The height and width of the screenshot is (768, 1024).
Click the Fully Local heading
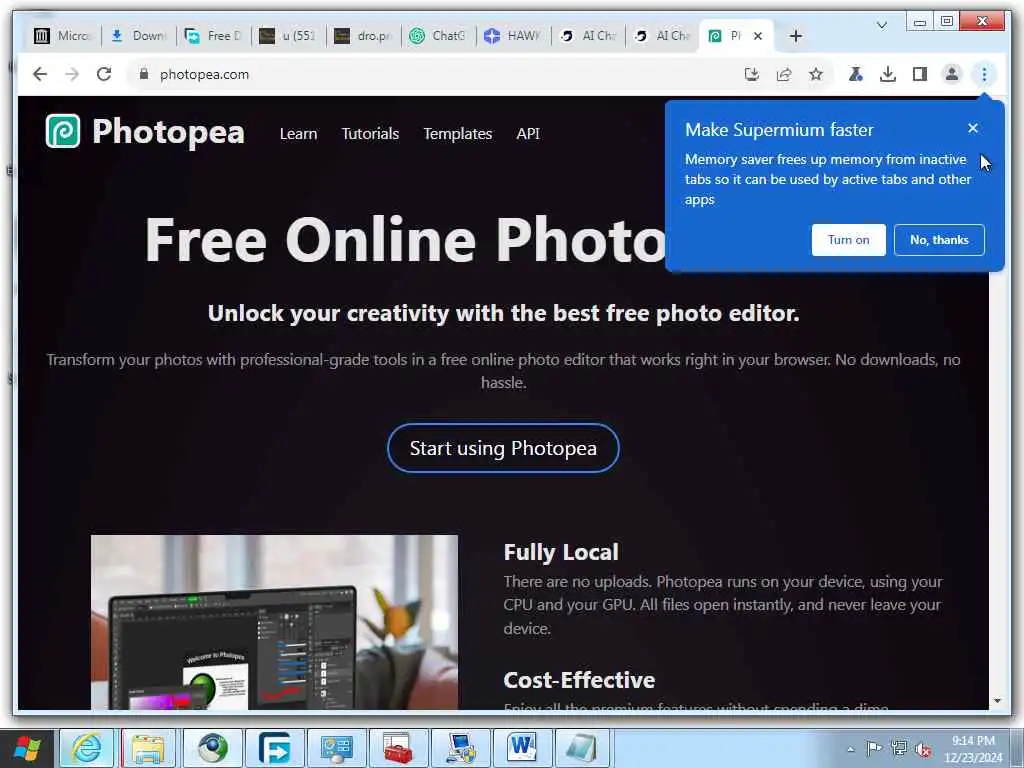point(560,552)
